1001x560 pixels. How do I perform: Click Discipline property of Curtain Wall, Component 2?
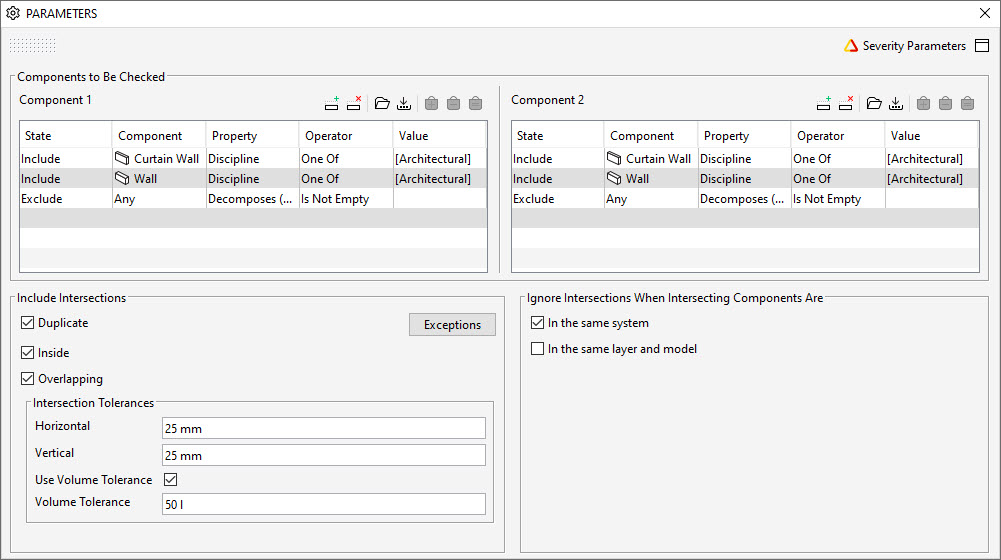(x=744, y=158)
